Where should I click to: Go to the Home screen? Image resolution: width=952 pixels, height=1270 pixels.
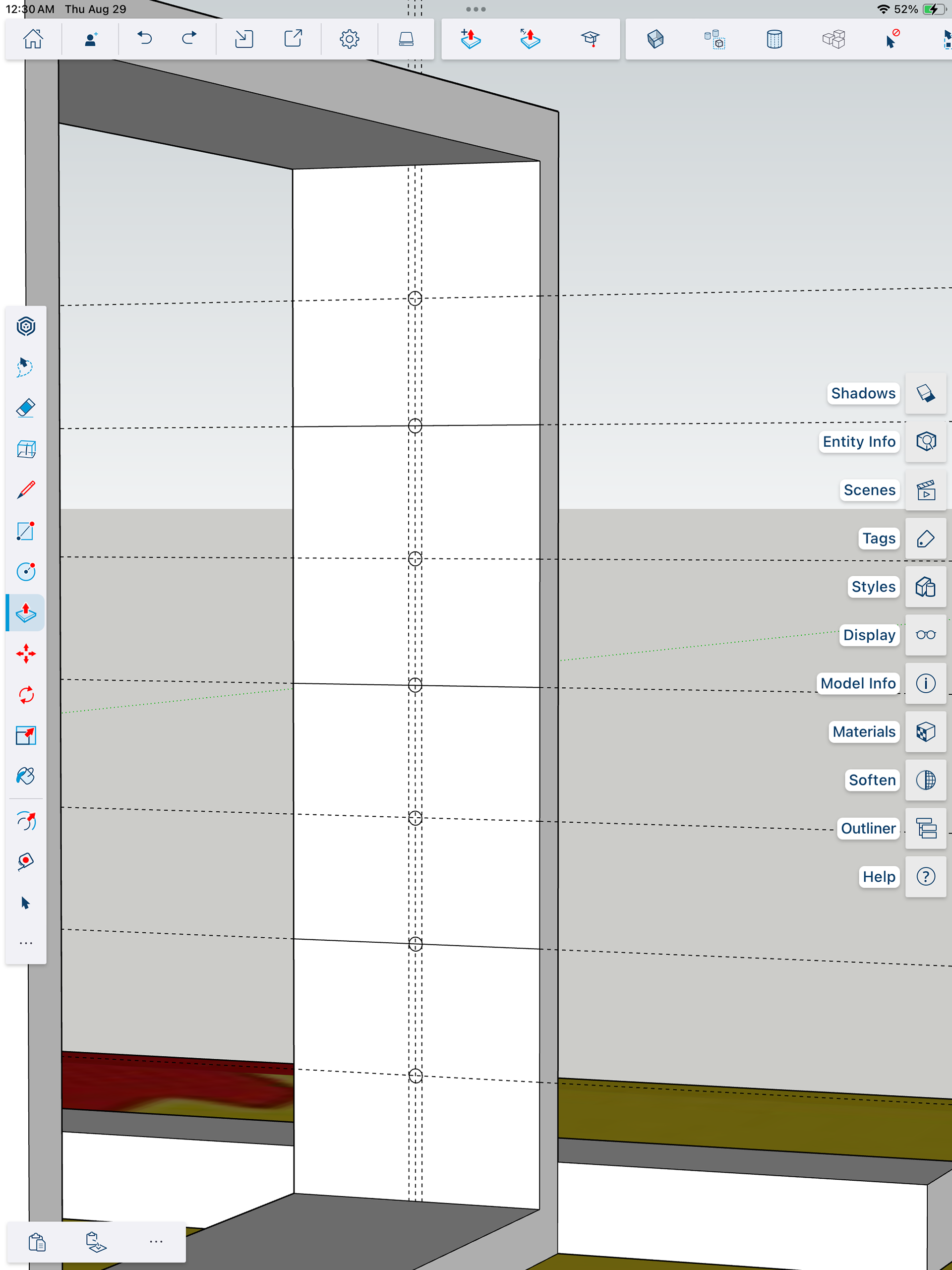tap(33, 39)
